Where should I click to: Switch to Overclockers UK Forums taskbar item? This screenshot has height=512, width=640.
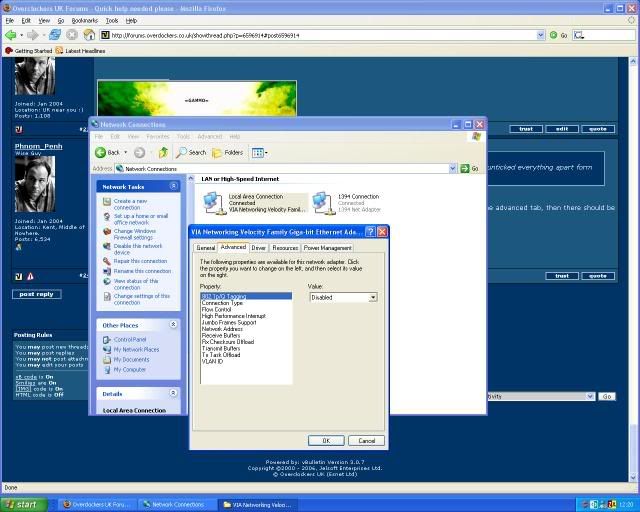(x=97, y=505)
